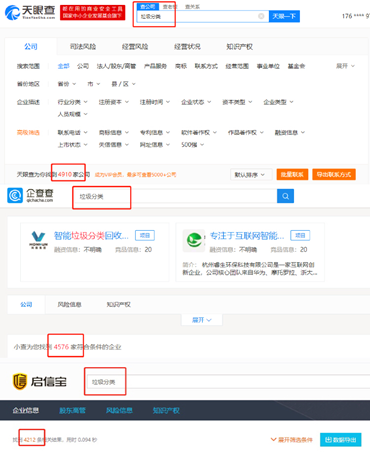The height and width of the screenshot is (452, 370).
Task: Open the 资本类型 dropdown
Action: [237, 102]
